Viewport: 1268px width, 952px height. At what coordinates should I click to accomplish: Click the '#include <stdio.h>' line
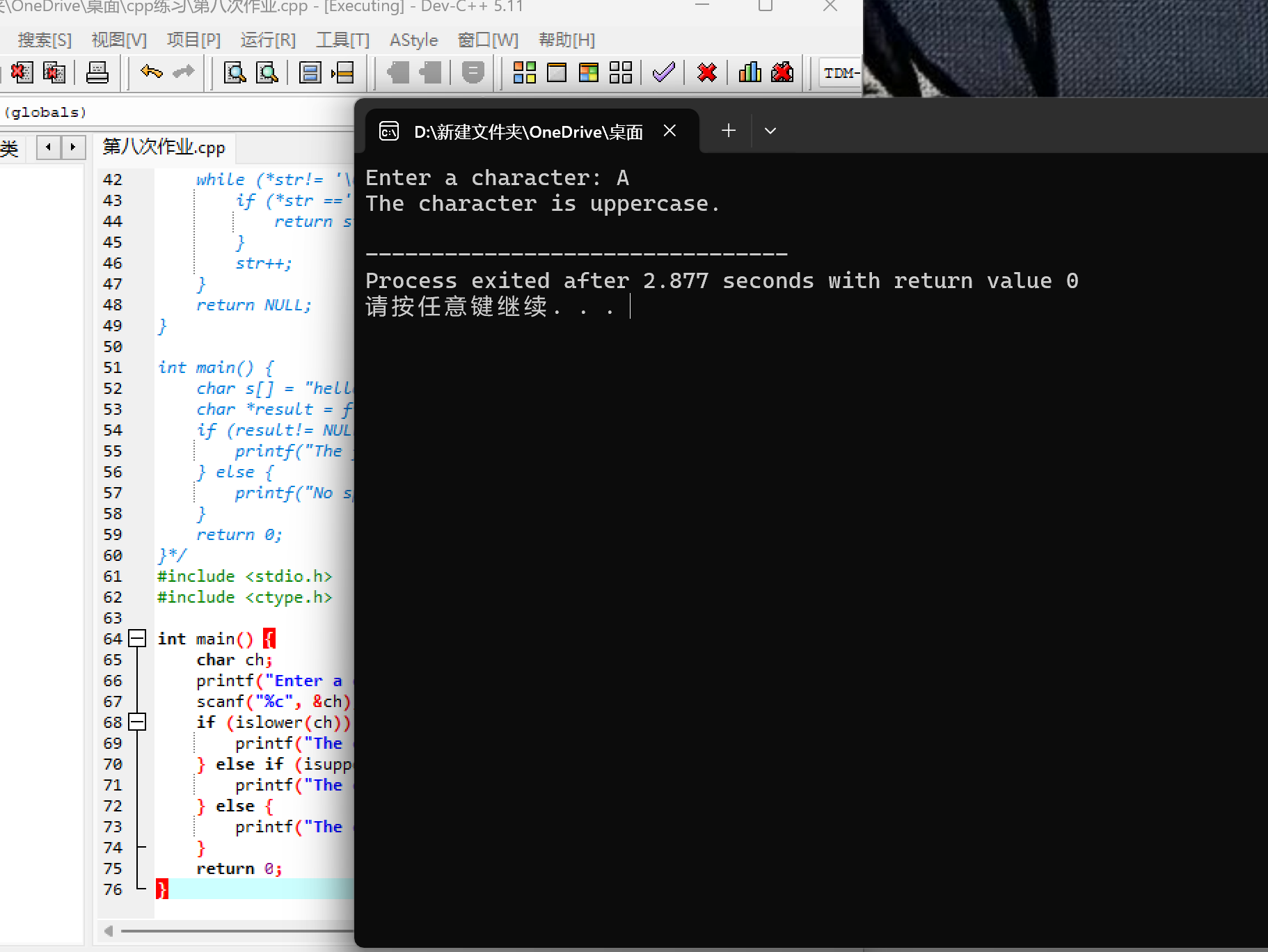(x=245, y=576)
